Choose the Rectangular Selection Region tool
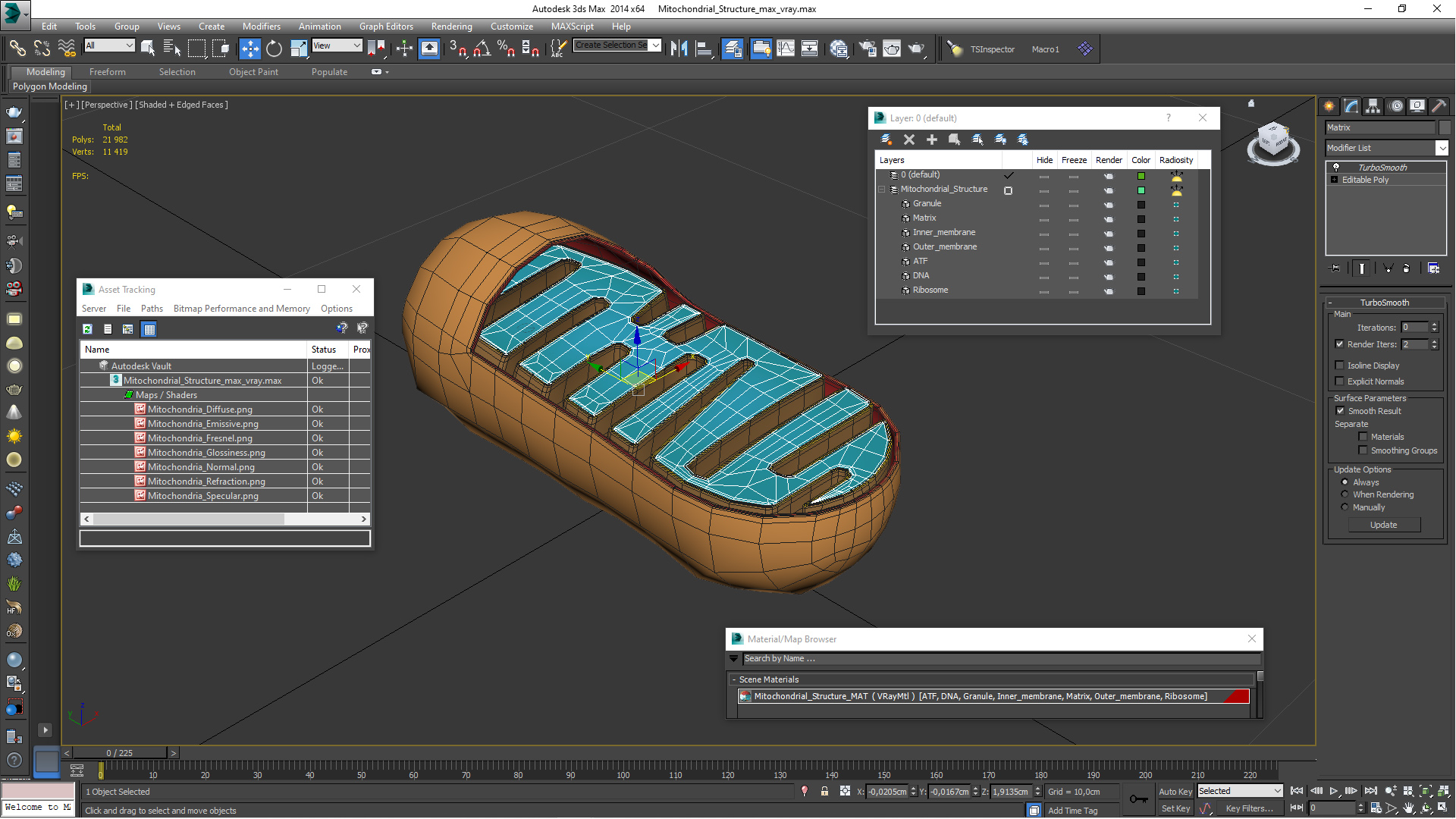This screenshot has height=819, width=1456. tap(196, 49)
